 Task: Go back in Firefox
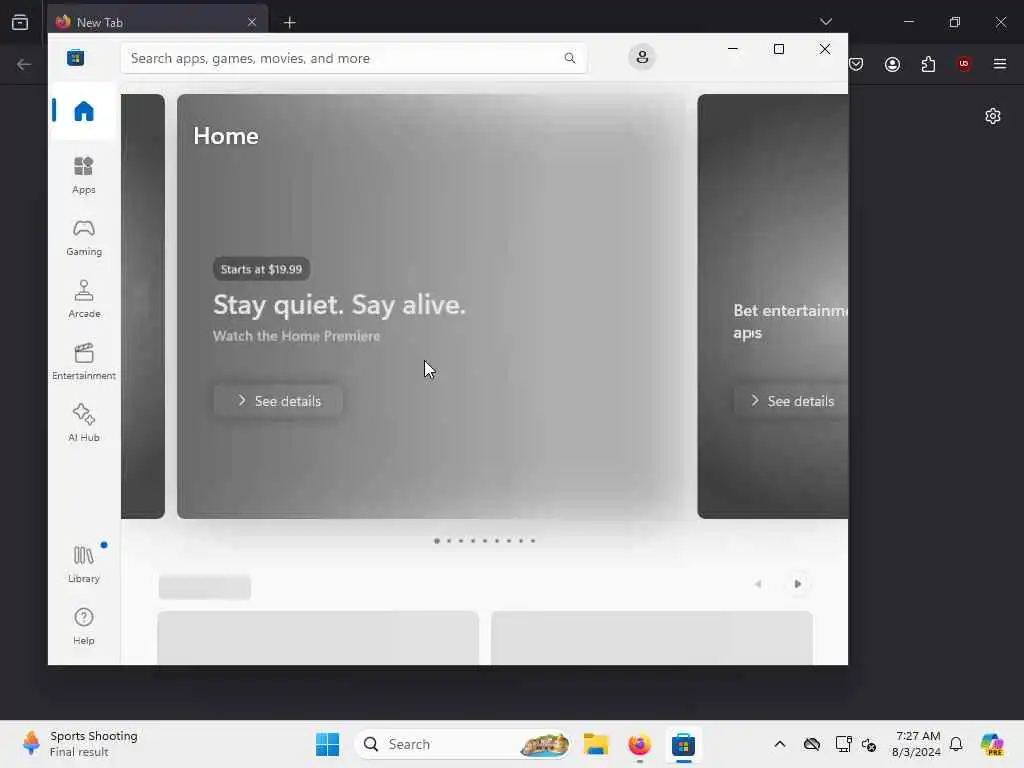(24, 64)
